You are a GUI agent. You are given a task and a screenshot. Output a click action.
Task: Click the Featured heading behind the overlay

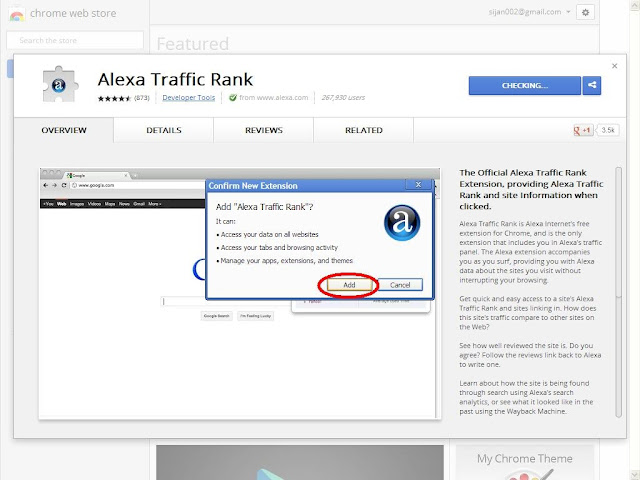pyautogui.click(x=193, y=44)
